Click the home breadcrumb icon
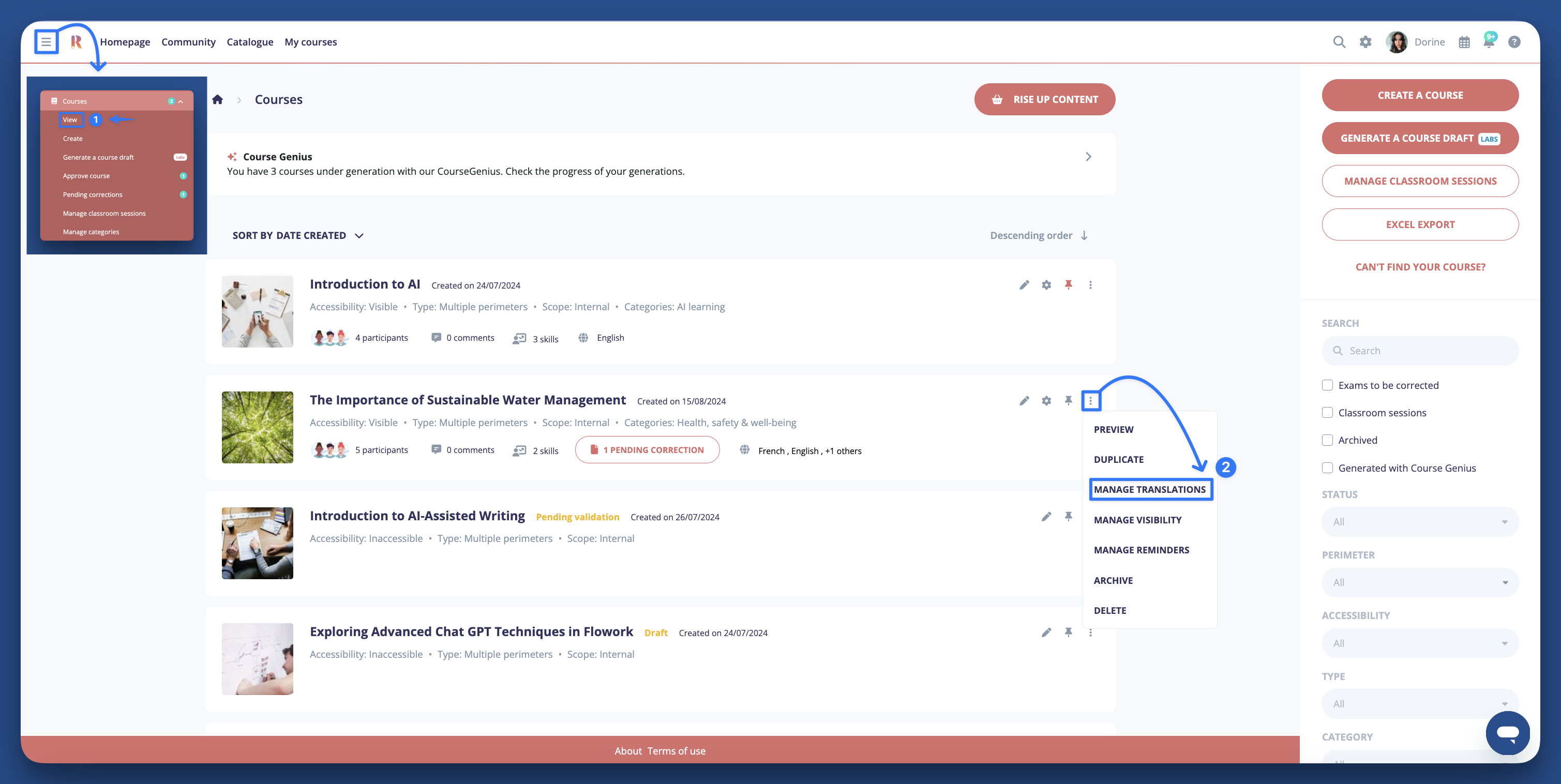The width and height of the screenshot is (1561, 784). (x=218, y=99)
